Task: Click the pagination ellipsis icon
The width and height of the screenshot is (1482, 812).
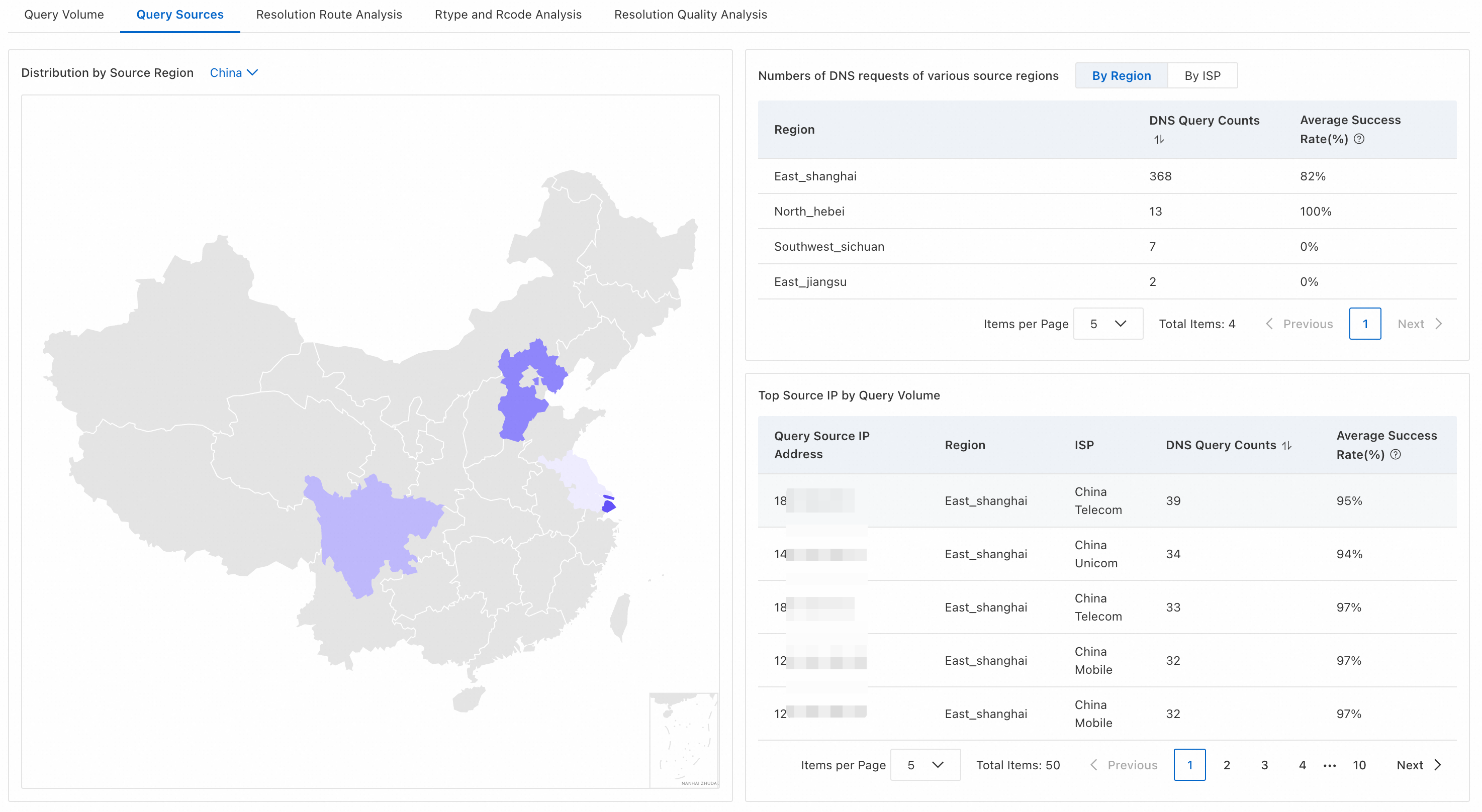Action: pos(1330,765)
